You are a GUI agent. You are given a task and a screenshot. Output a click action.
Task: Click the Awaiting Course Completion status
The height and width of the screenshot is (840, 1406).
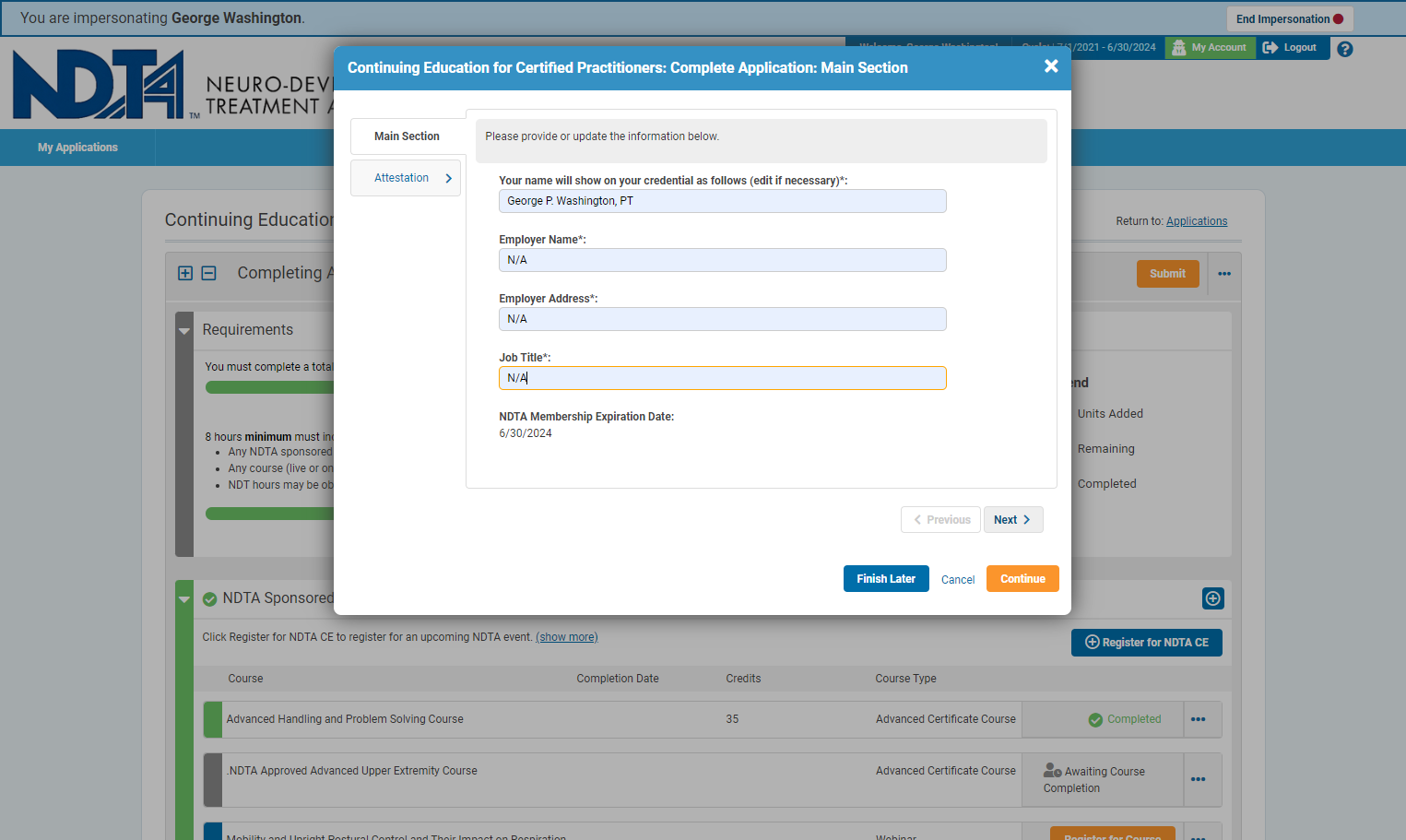coord(1094,779)
